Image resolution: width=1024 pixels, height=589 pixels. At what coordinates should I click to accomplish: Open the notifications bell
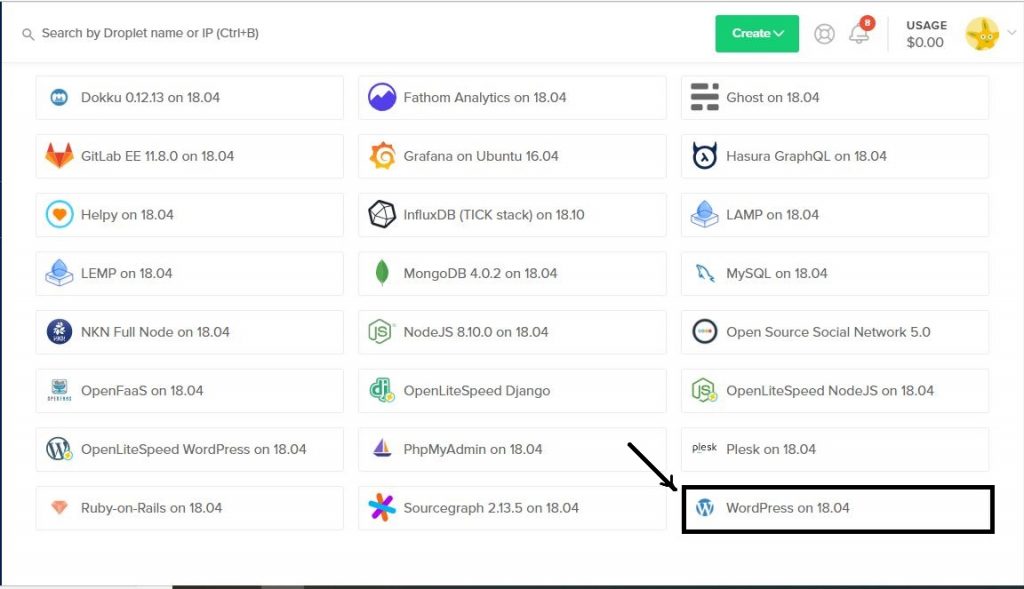tap(859, 33)
